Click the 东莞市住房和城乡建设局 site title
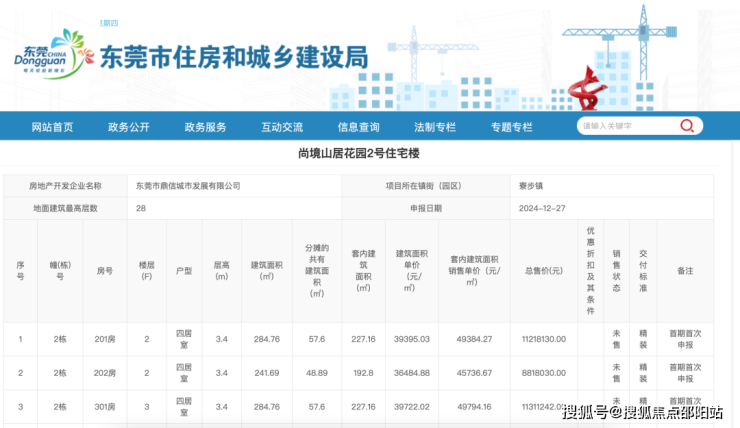This screenshot has height=428, width=740. (x=235, y=56)
